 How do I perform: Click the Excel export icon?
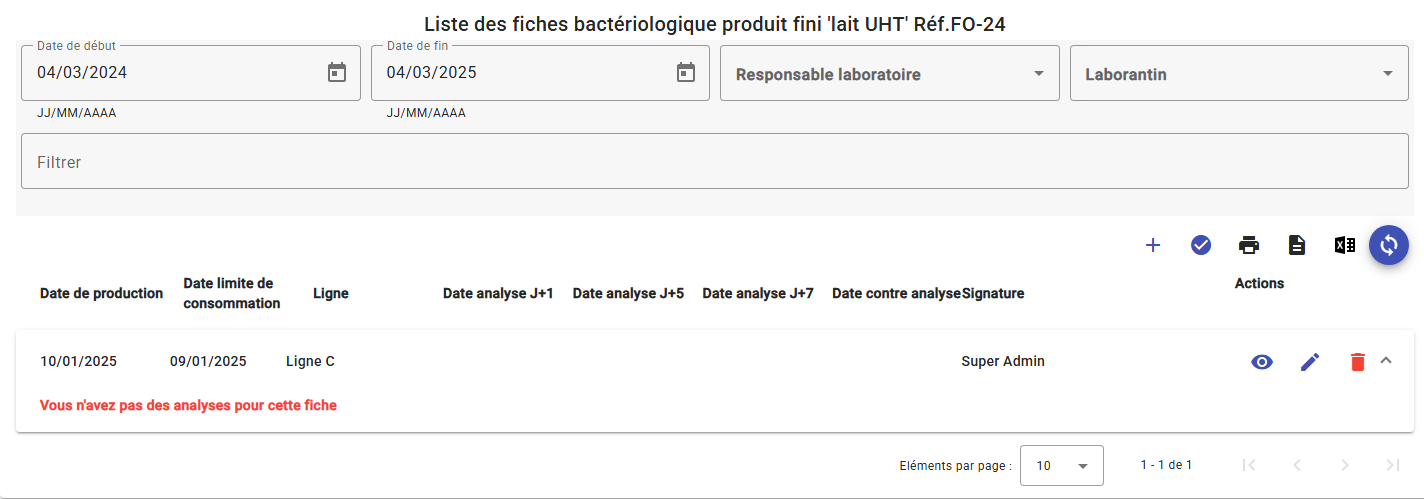click(x=1345, y=245)
